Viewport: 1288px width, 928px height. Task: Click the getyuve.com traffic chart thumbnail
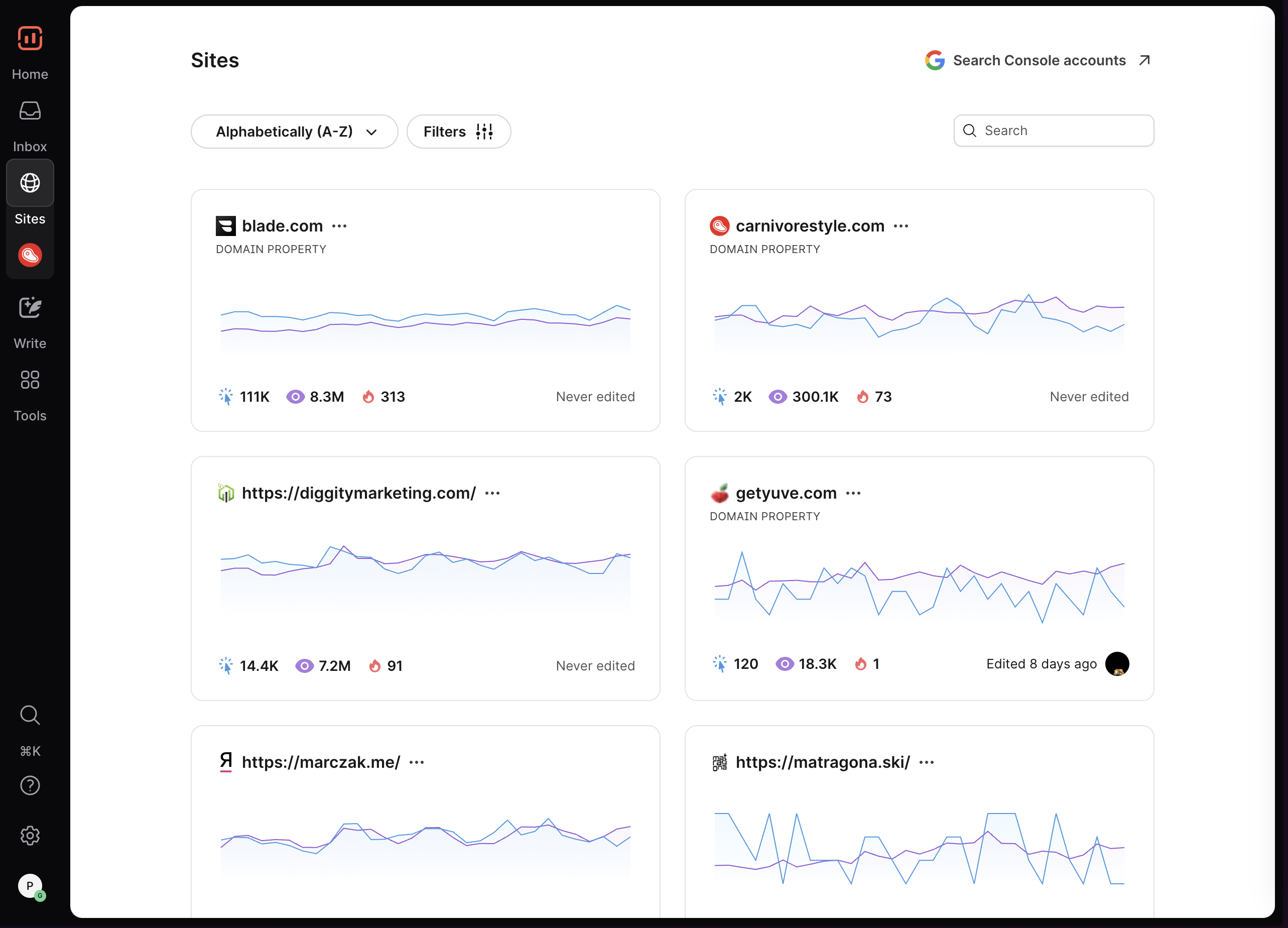click(919, 586)
